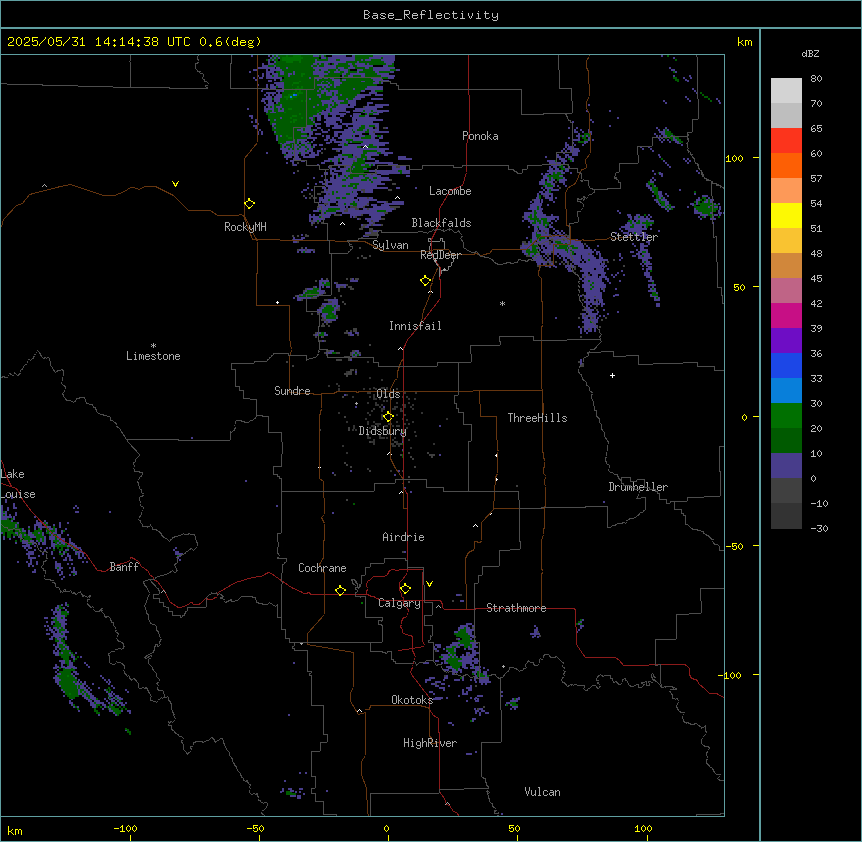Image resolution: width=862 pixels, height=842 pixels.
Task: Click the HighRiver label
Action: click(430, 743)
